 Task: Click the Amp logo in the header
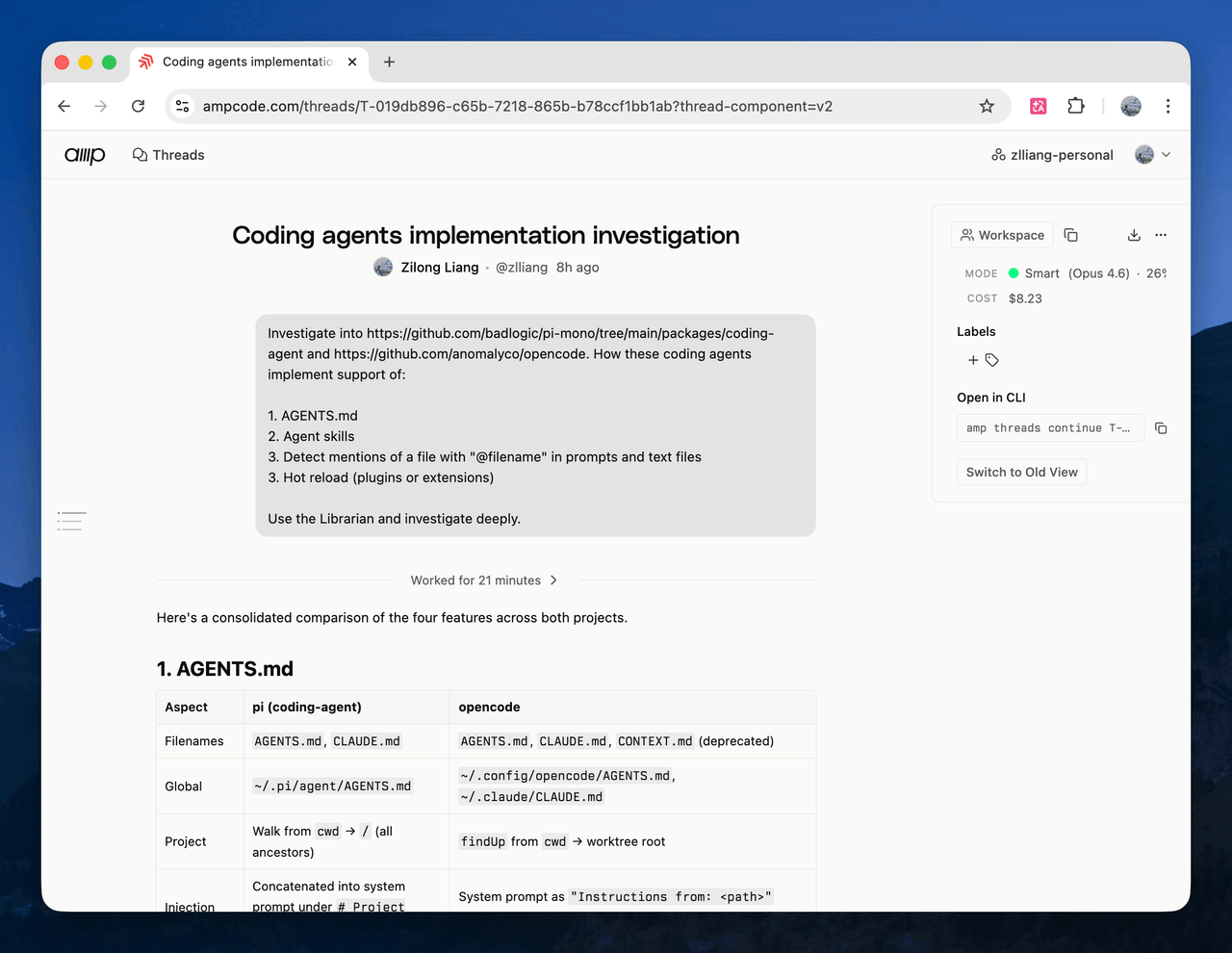point(85,155)
